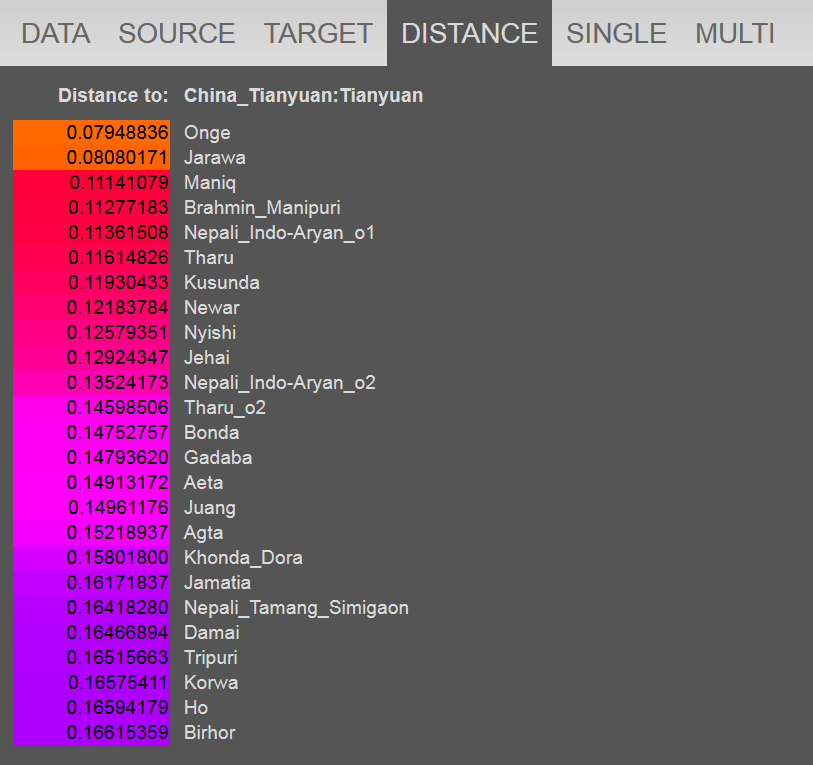This screenshot has height=765, width=813.
Task: Click the distance value 0.11277183
Action: (x=91, y=207)
